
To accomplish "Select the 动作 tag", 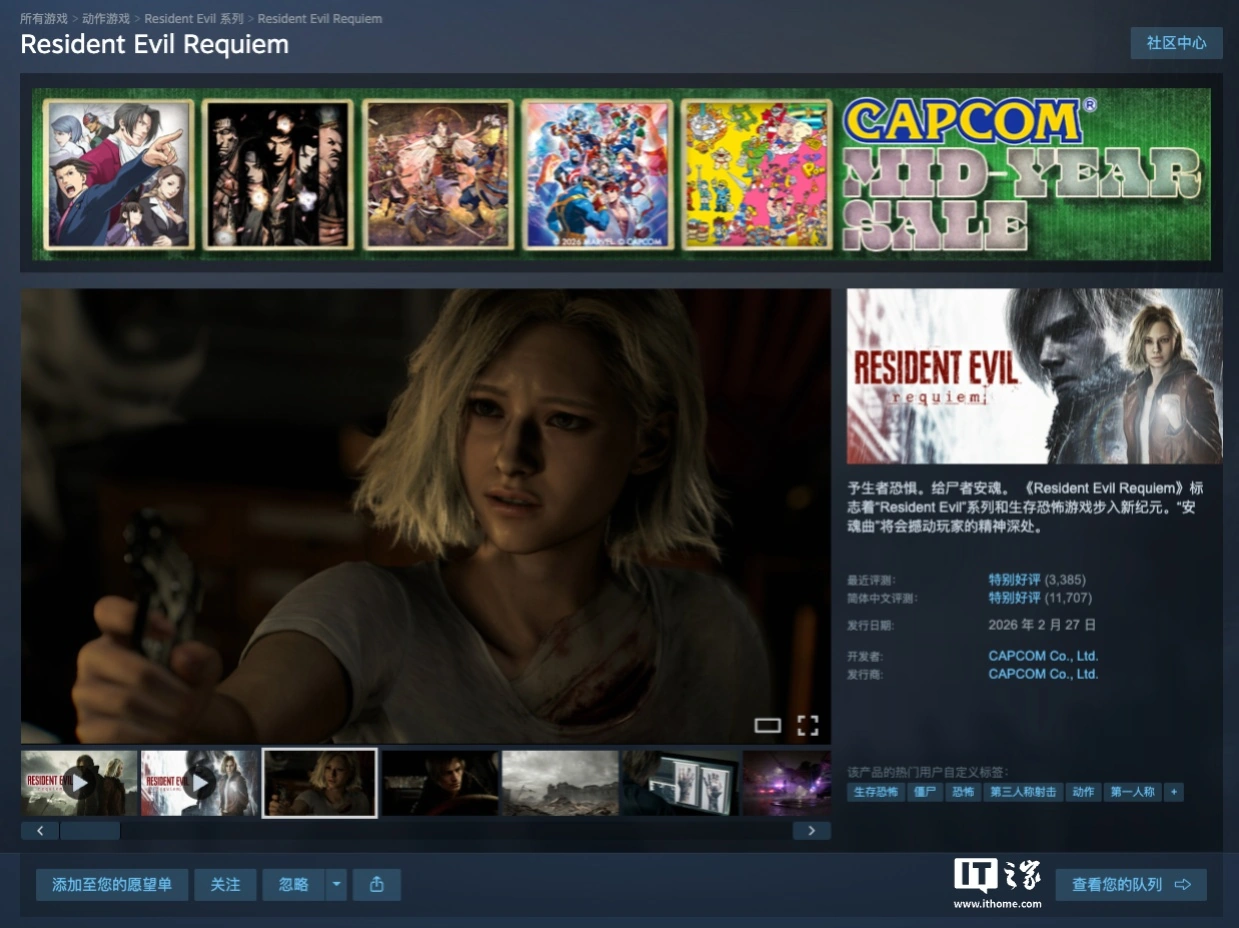I will pos(1083,792).
